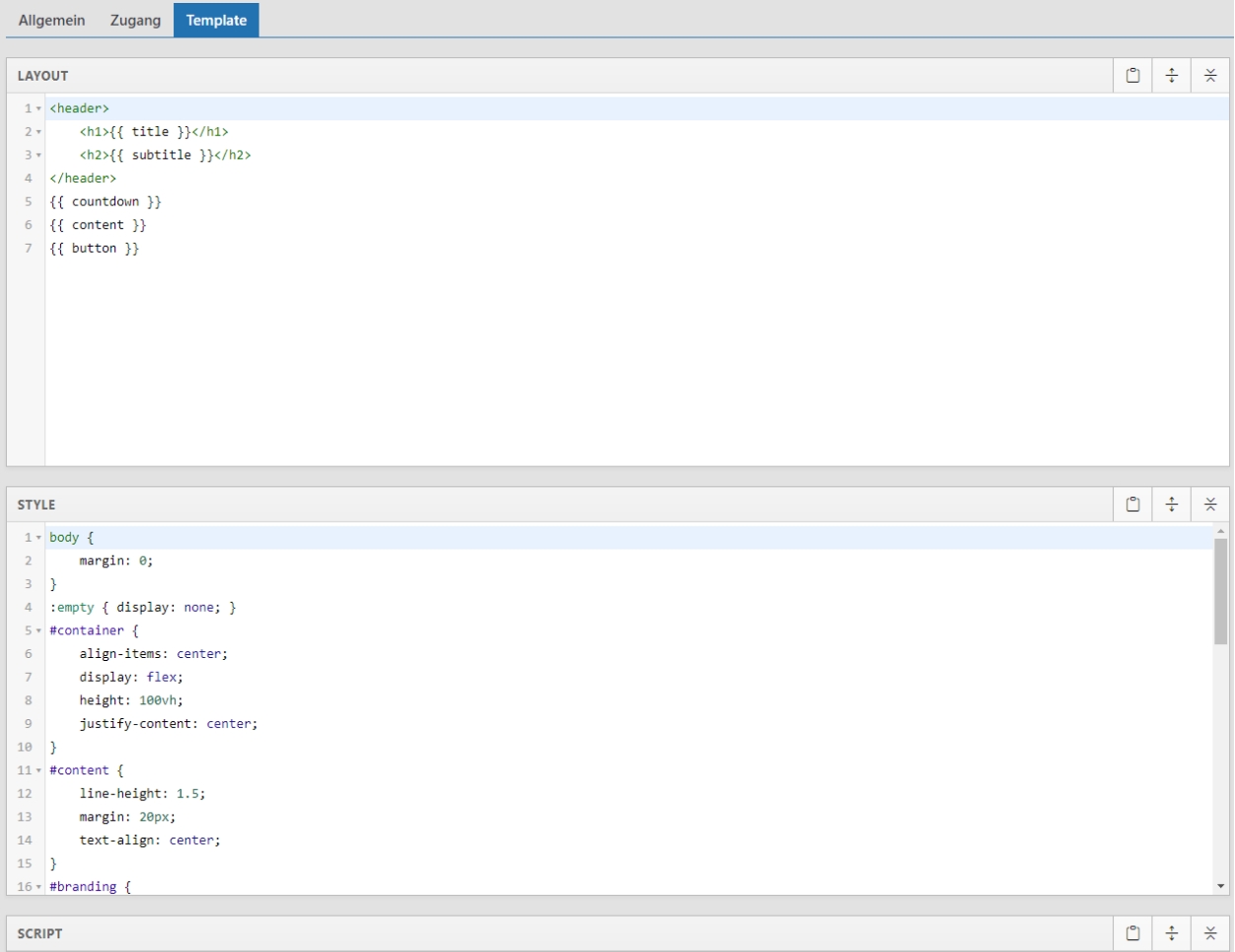1235x952 pixels.
Task: Expand the SCRIPT editor height
Action: (x=1172, y=933)
